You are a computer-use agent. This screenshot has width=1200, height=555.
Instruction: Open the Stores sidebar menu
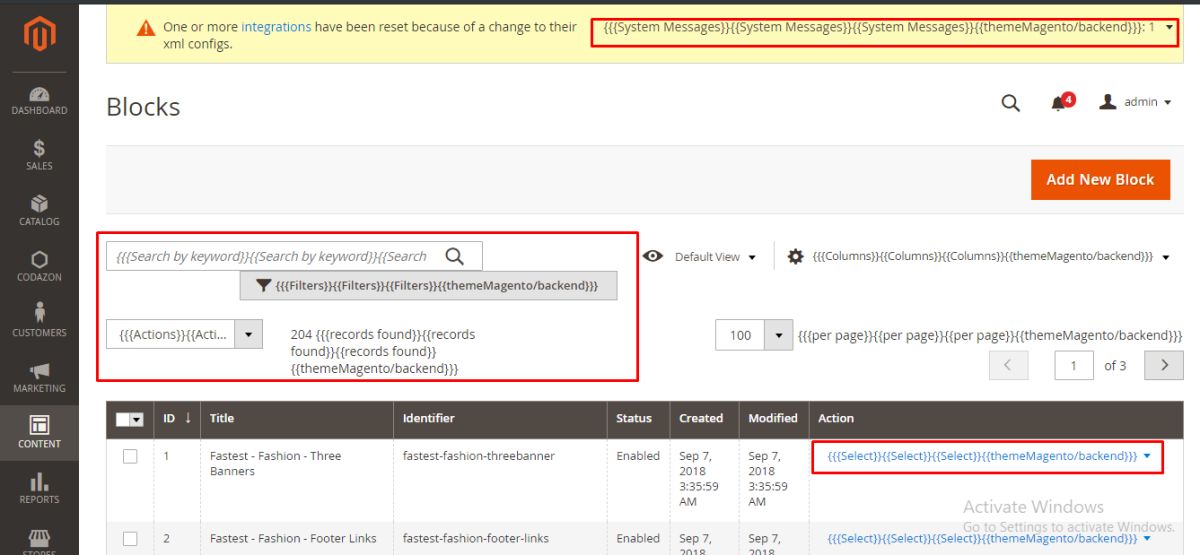click(39, 541)
